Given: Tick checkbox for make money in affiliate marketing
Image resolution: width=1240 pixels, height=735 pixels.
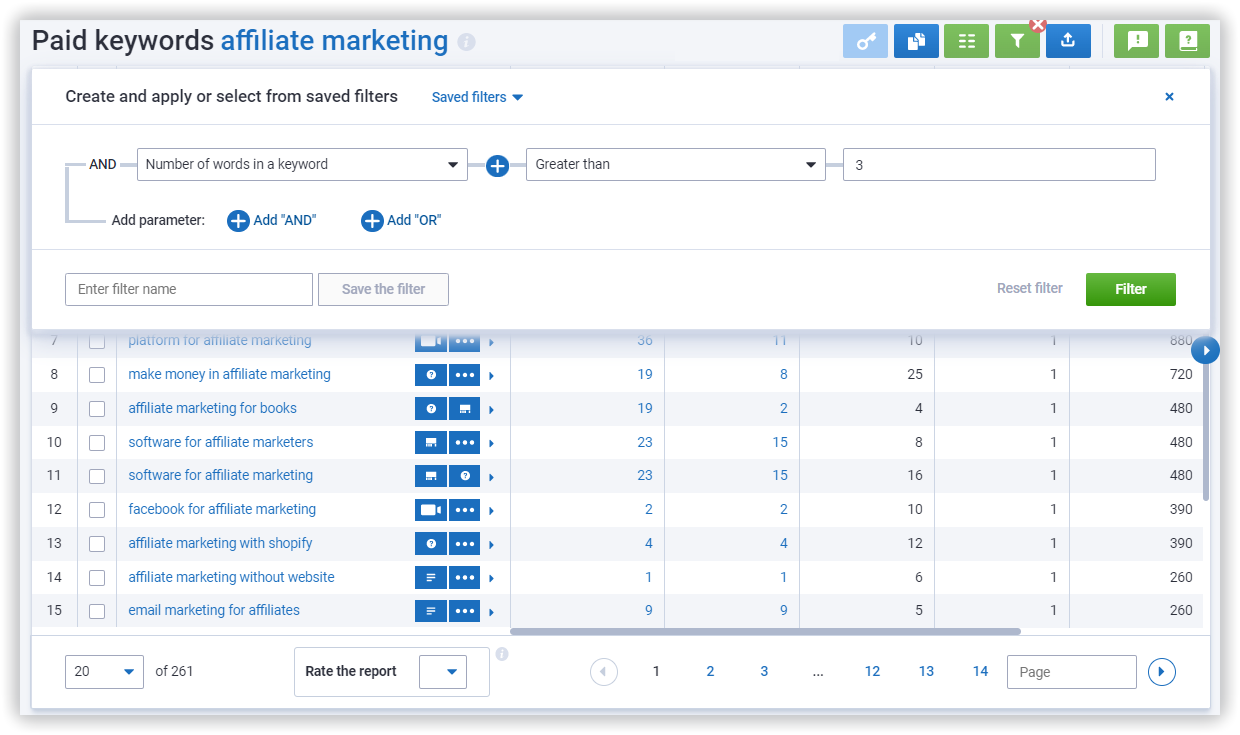Looking at the screenshot, I should 97,375.
